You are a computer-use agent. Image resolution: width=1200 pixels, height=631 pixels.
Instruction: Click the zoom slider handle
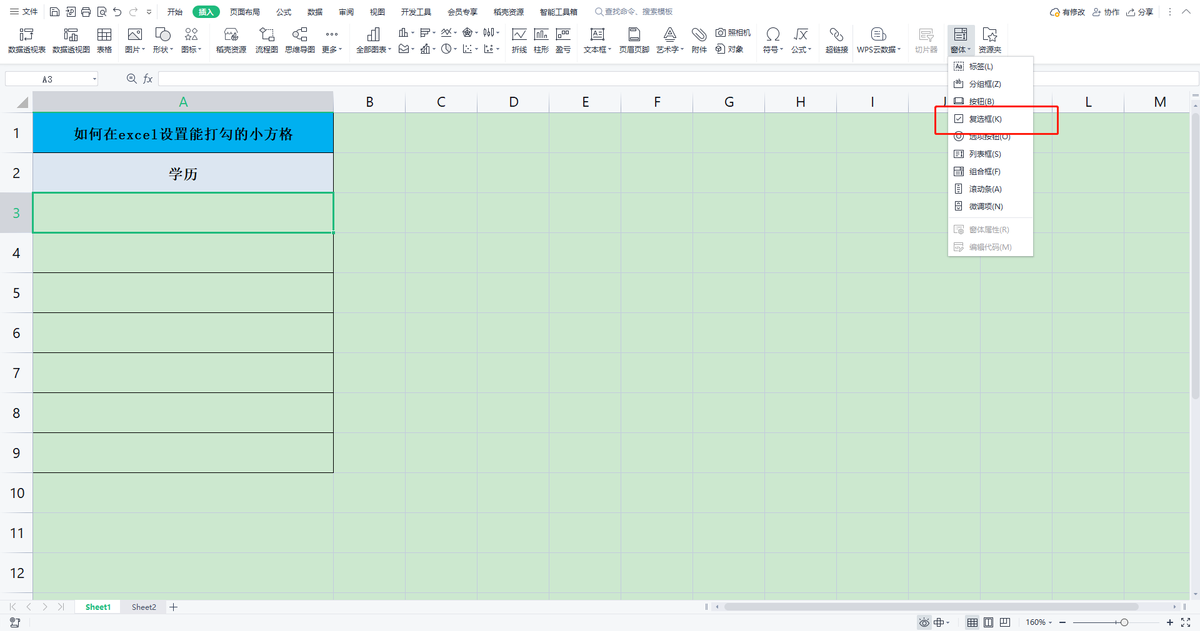coord(1124,622)
